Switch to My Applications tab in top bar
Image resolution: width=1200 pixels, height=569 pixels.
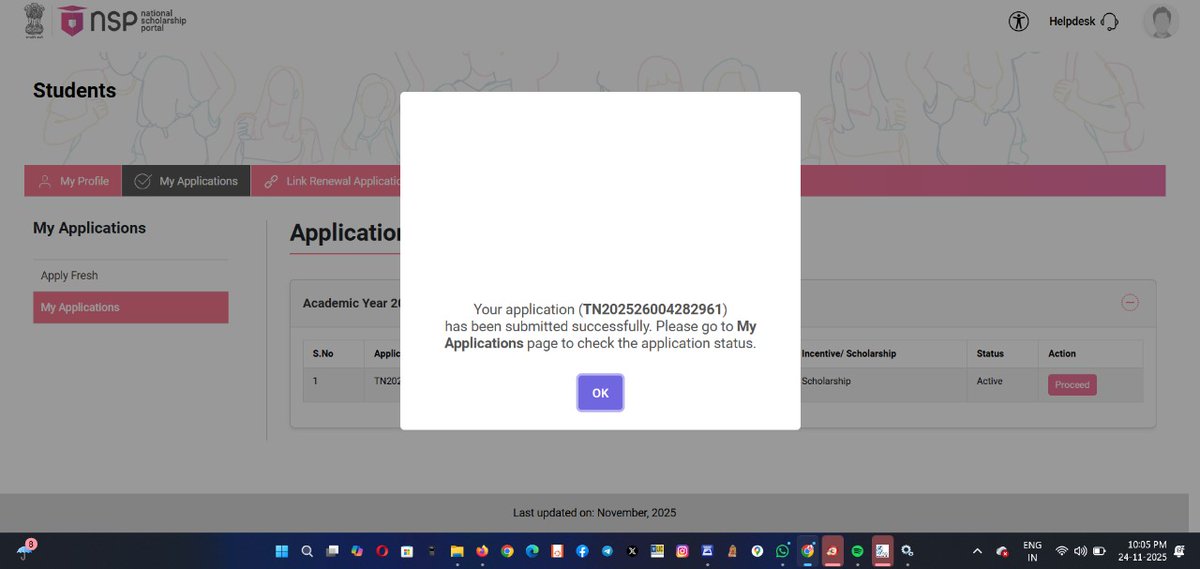click(186, 181)
